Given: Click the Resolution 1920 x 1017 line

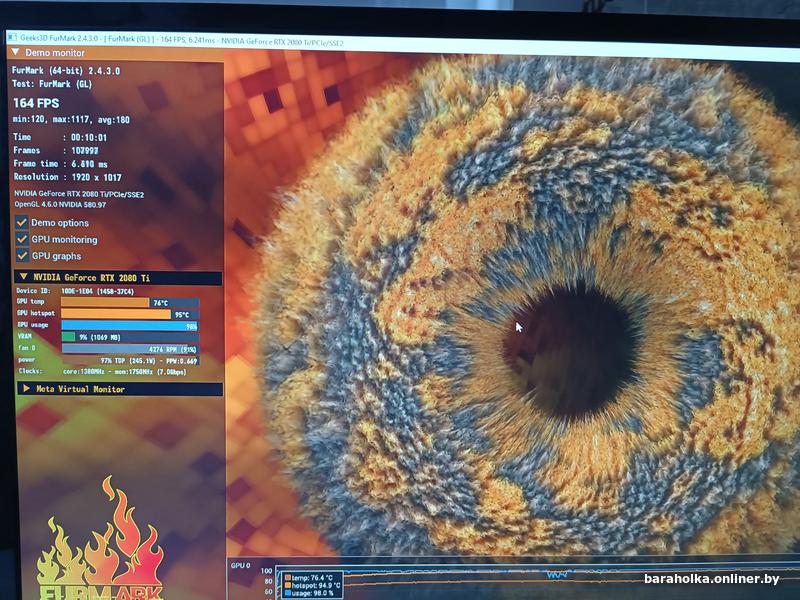Looking at the screenshot, I should [x=68, y=178].
